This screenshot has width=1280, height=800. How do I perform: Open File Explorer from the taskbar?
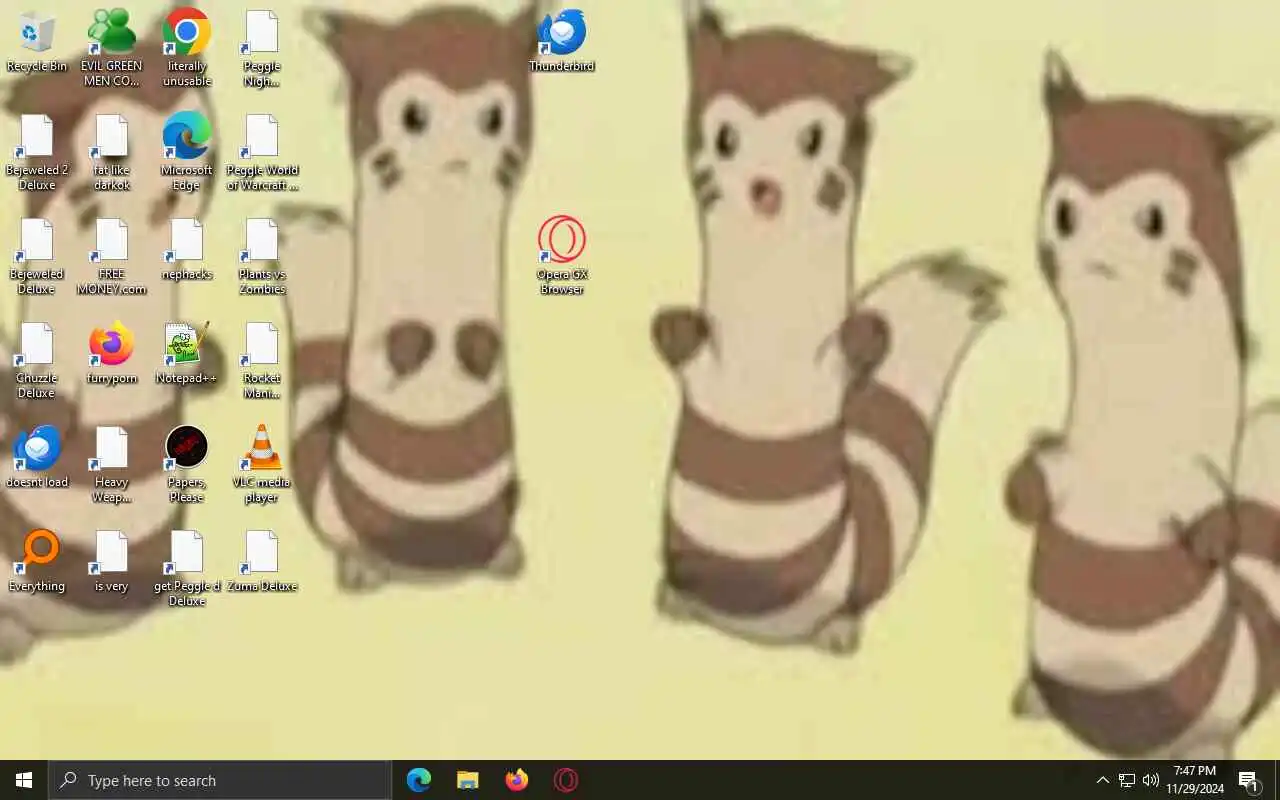click(x=468, y=780)
